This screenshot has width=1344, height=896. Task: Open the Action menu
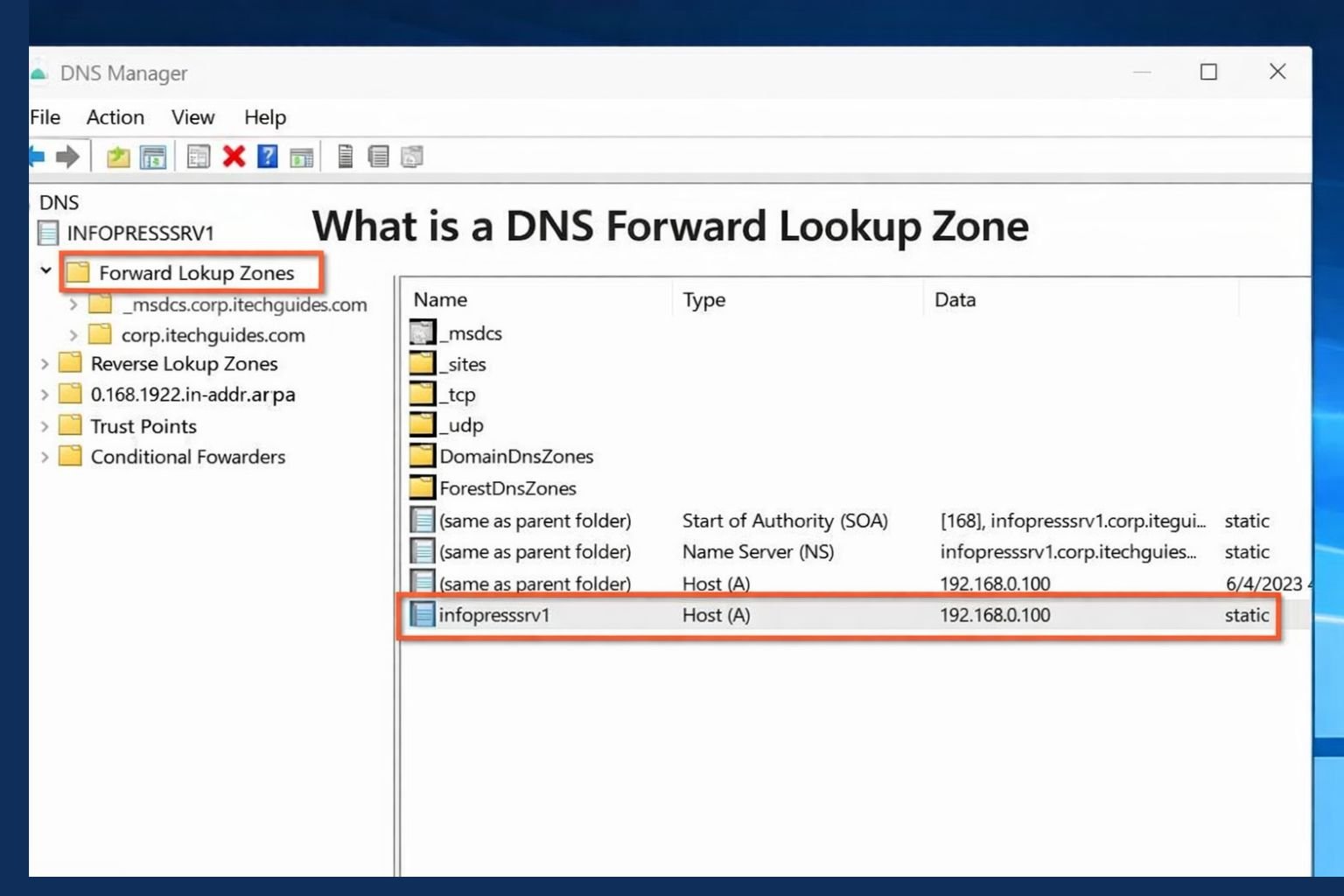115,117
